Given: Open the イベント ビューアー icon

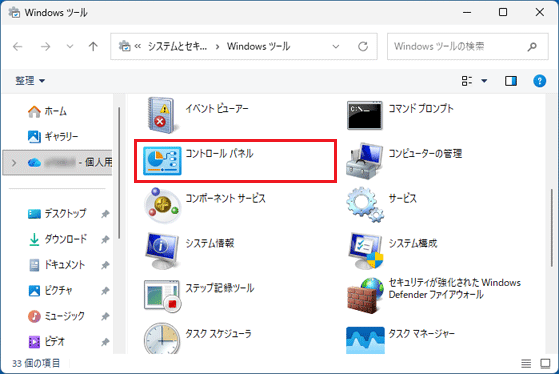Looking at the screenshot, I should point(162,115).
